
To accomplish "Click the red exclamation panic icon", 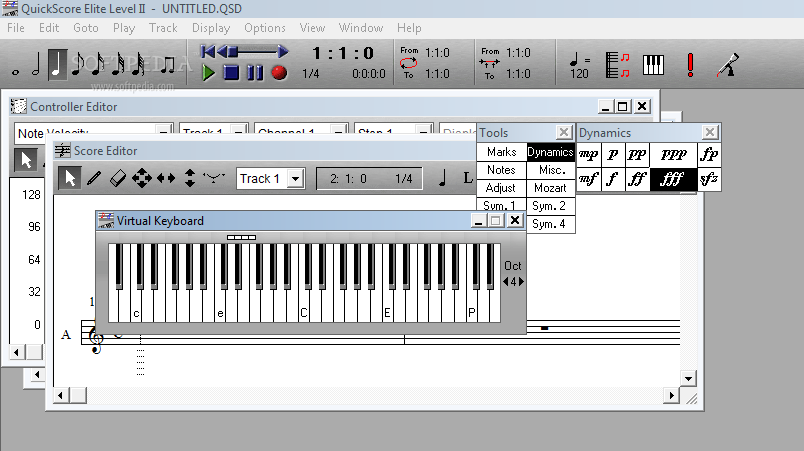I will pos(690,65).
